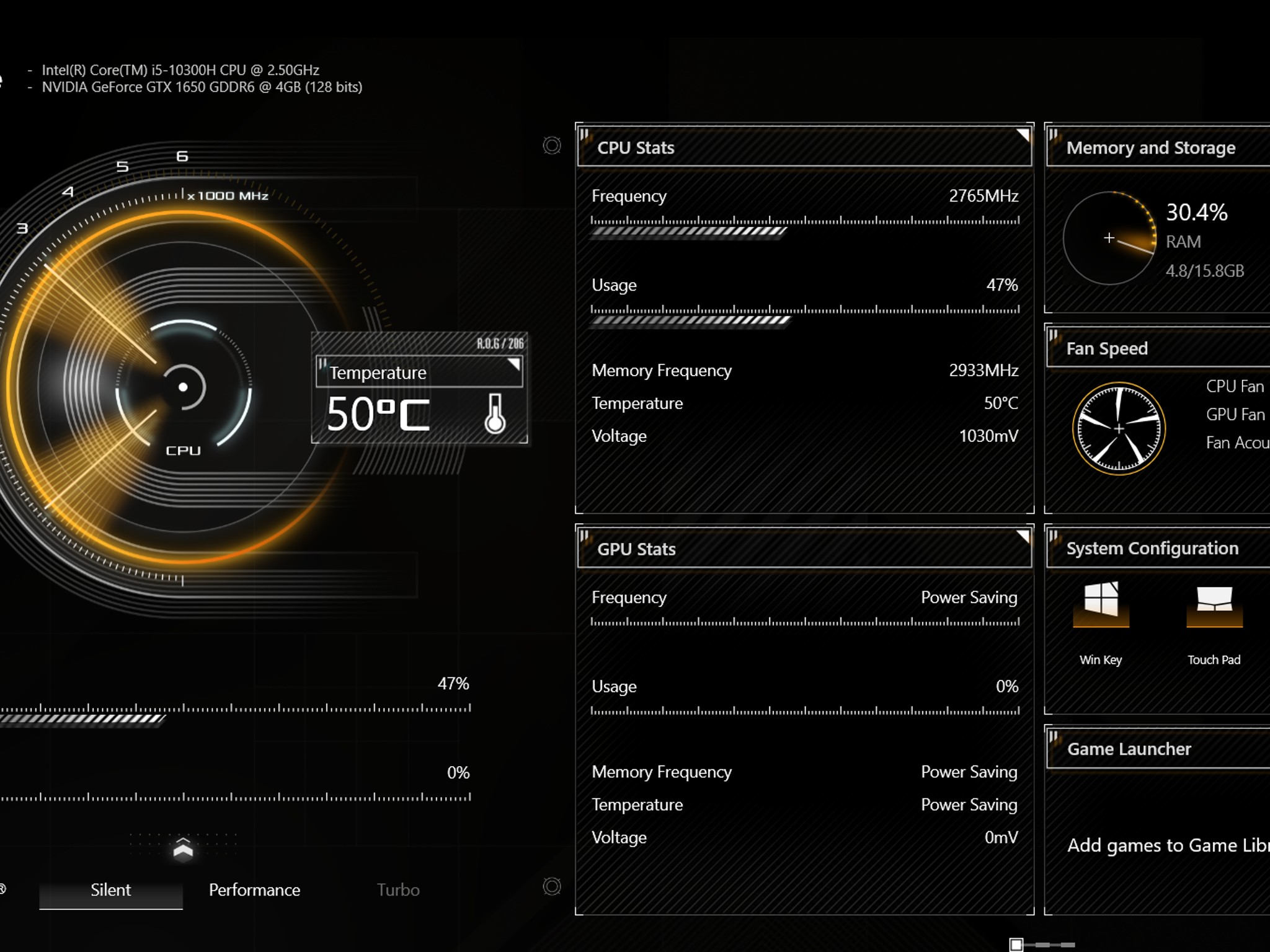The width and height of the screenshot is (1270, 952).
Task: Click the 'NVIDIA GeForce GTX 1650' GPU line
Action: [202, 87]
